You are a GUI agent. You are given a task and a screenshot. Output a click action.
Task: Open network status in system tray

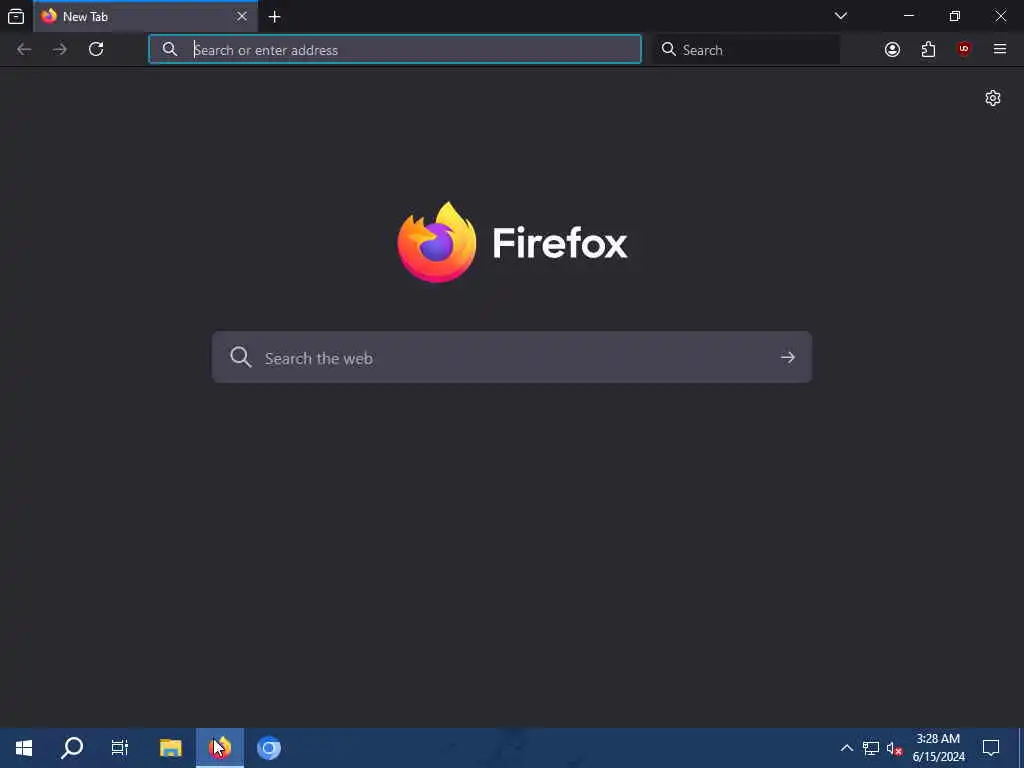coord(871,748)
